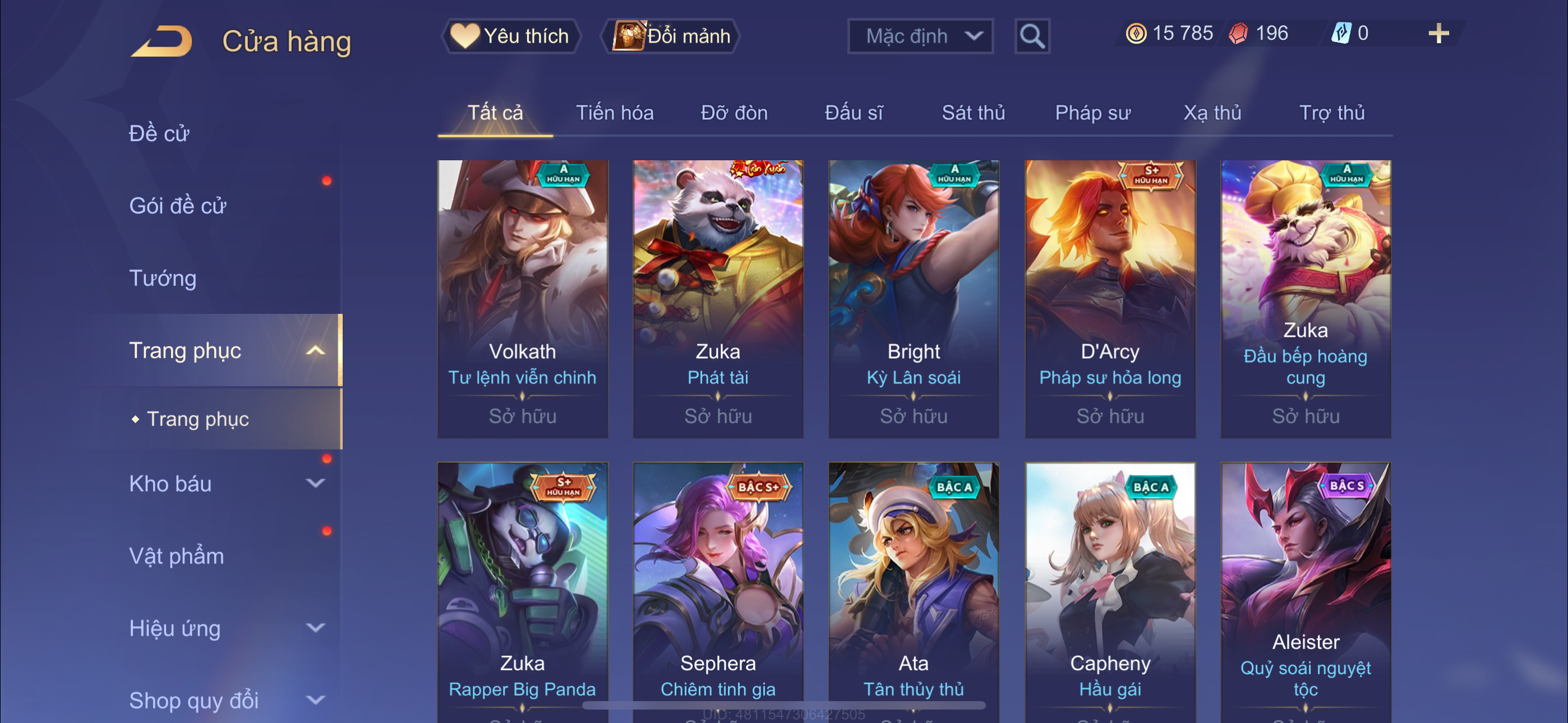Open the search magnifier icon
This screenshot has width=1568, height=723.
point(1032,36)
